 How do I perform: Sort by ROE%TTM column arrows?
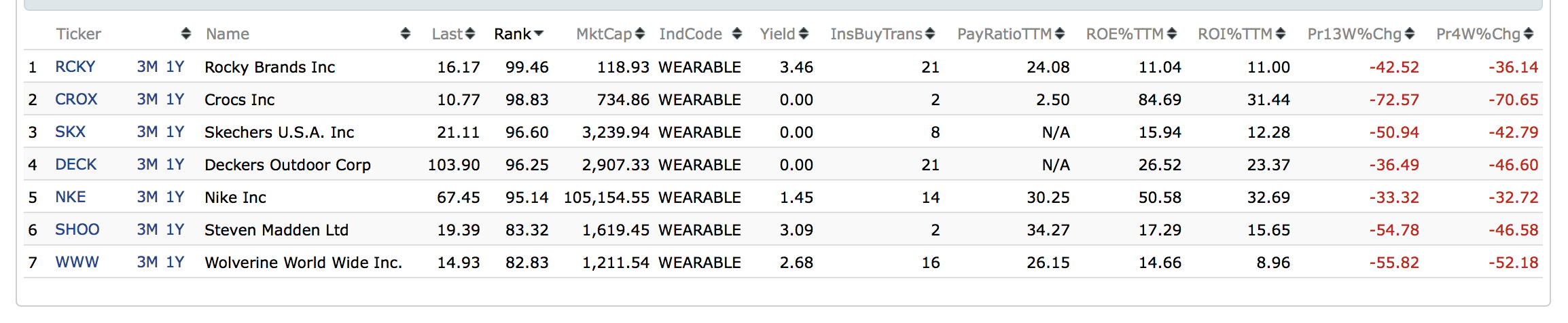[1171, 34]
